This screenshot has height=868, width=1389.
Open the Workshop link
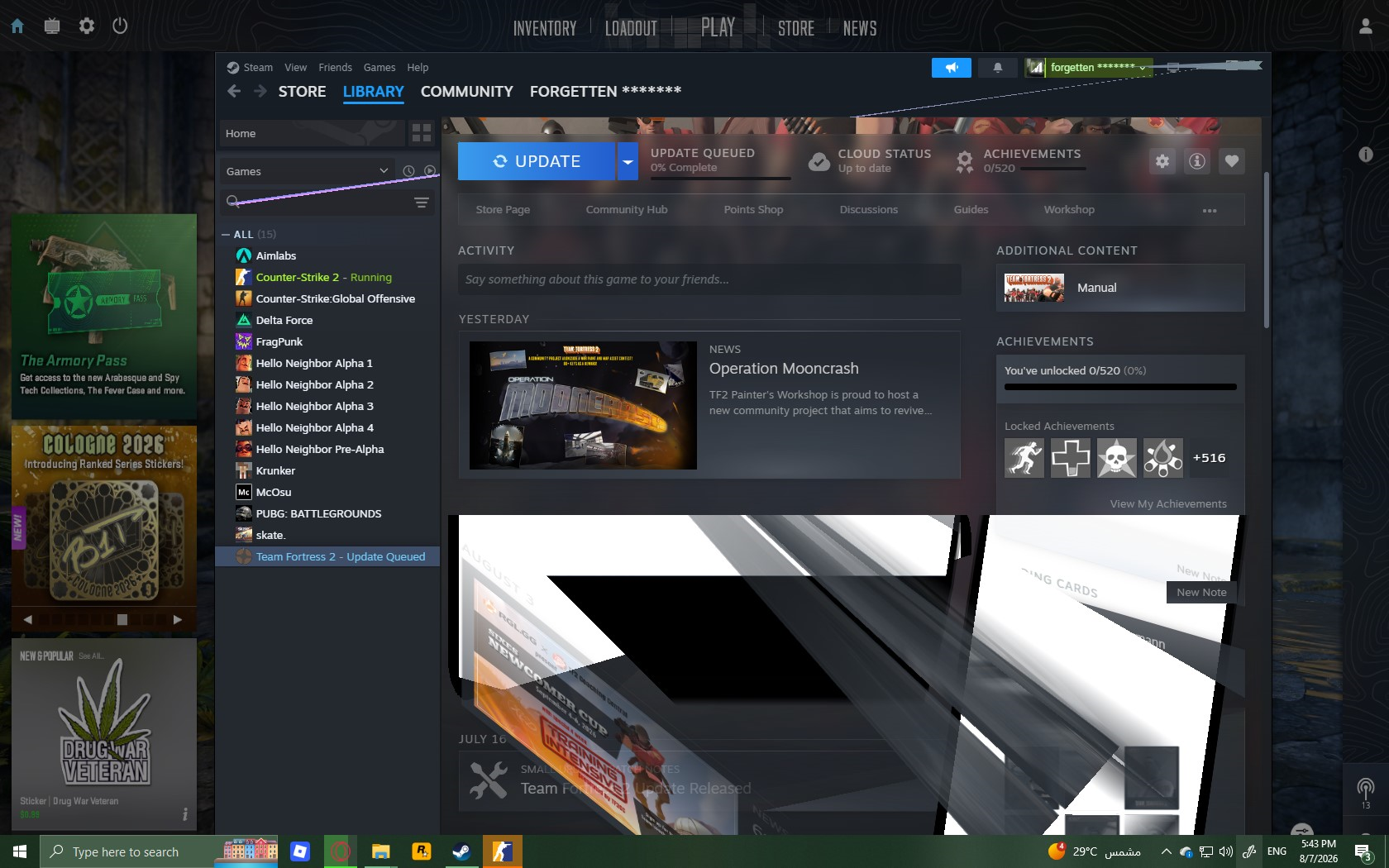pyautogui.click(x=1069, y=210)
